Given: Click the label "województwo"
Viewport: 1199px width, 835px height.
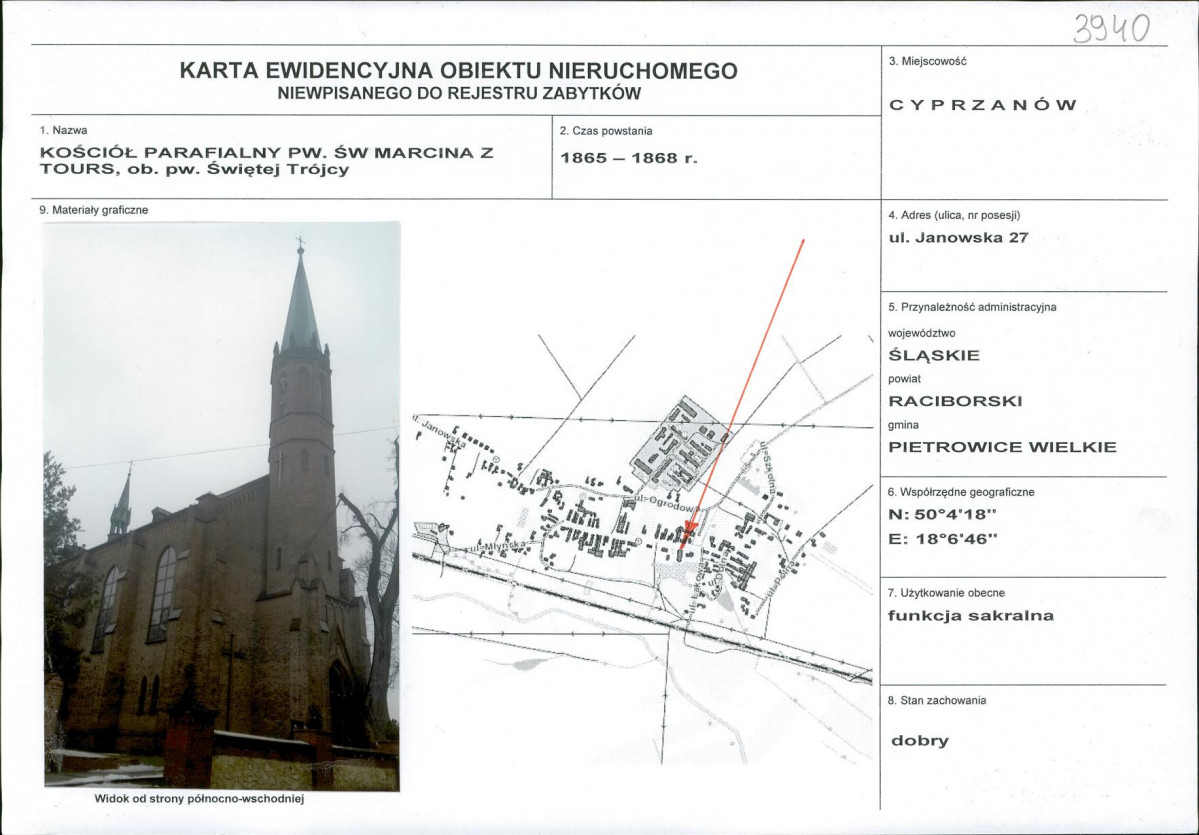Looking at the screenshot, I should click(x=921, y=333).
